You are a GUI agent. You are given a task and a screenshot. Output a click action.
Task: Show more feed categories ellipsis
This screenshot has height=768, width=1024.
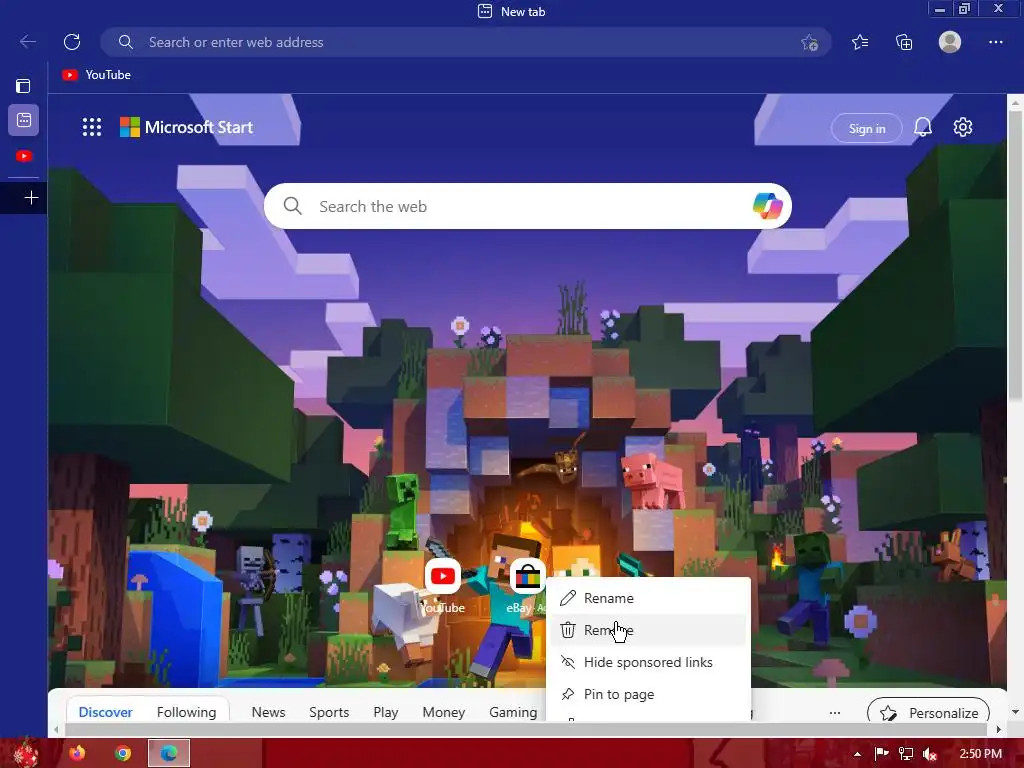[x=835, y=712]
